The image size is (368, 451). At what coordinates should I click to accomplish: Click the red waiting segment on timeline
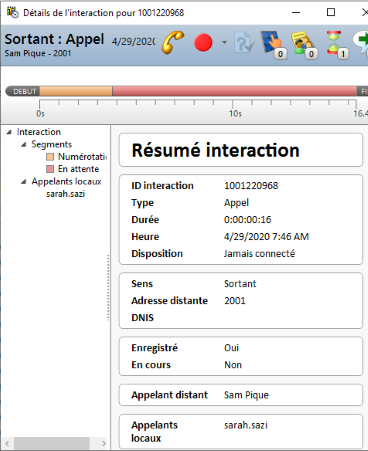coord(234,91)
